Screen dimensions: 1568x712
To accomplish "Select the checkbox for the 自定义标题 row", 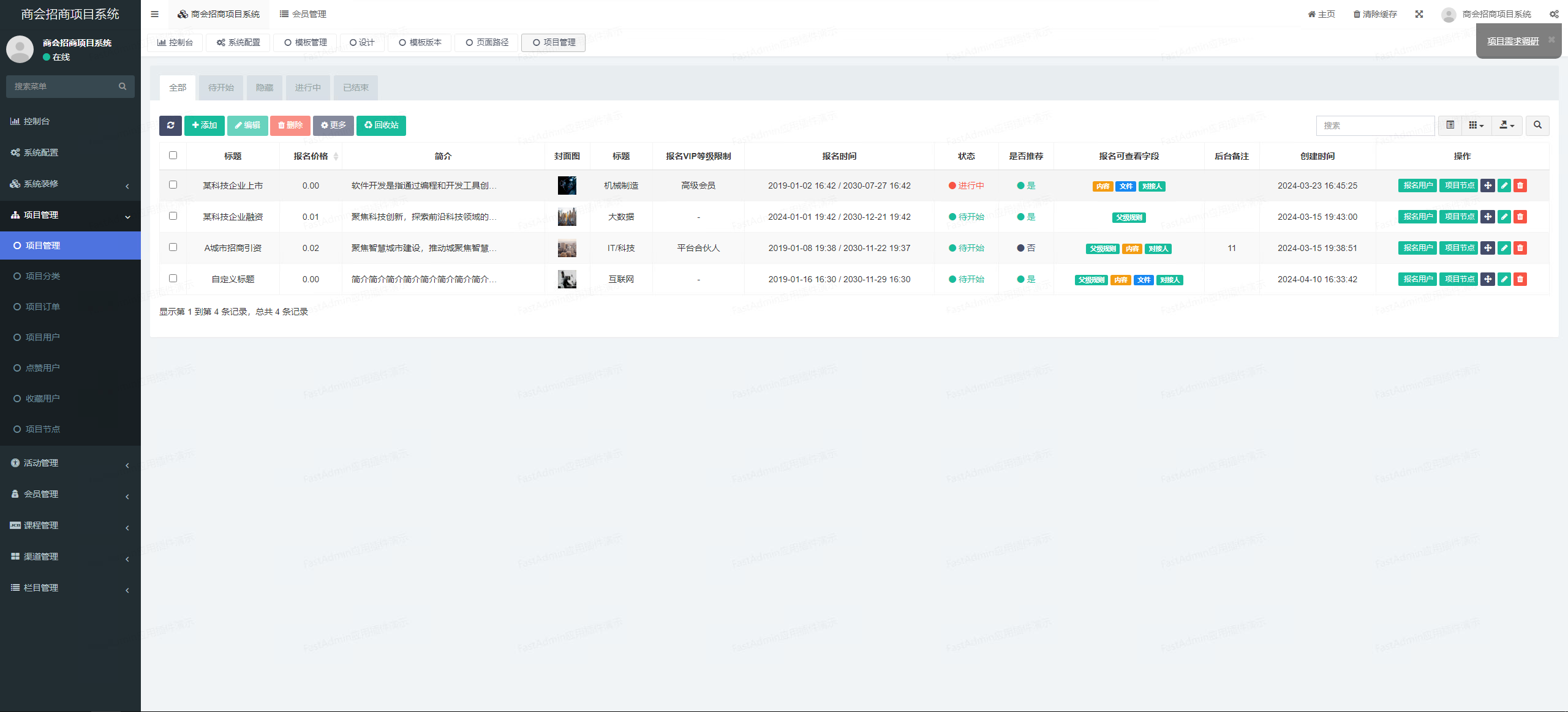I will (173, 279).
